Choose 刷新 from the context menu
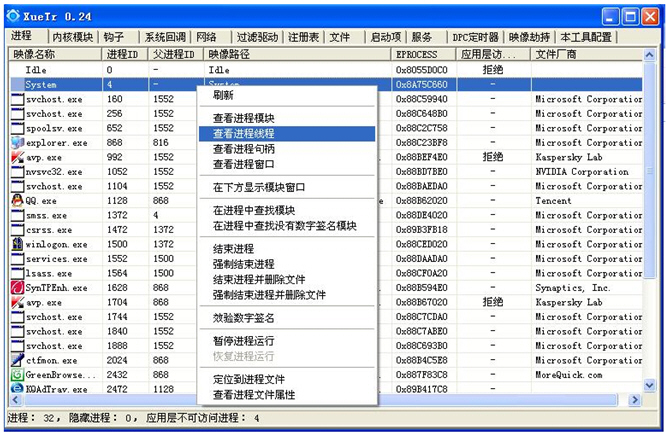 coord(223,96)
